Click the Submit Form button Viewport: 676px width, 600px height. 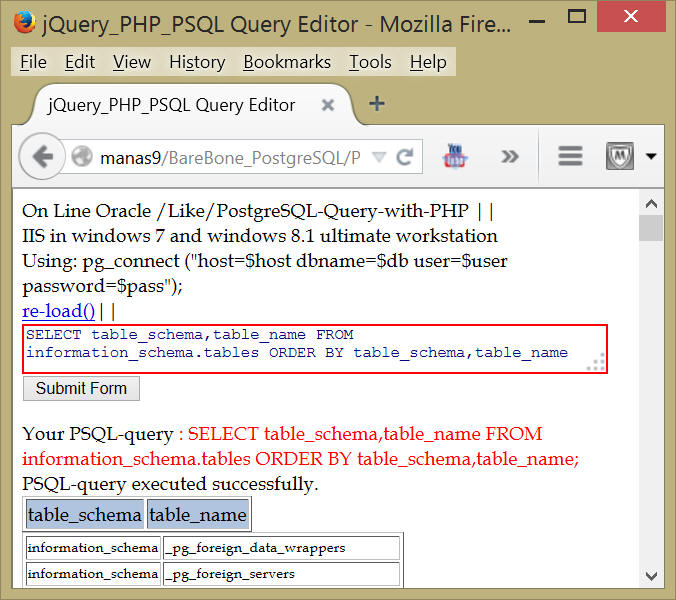click(x=81, y=388)
